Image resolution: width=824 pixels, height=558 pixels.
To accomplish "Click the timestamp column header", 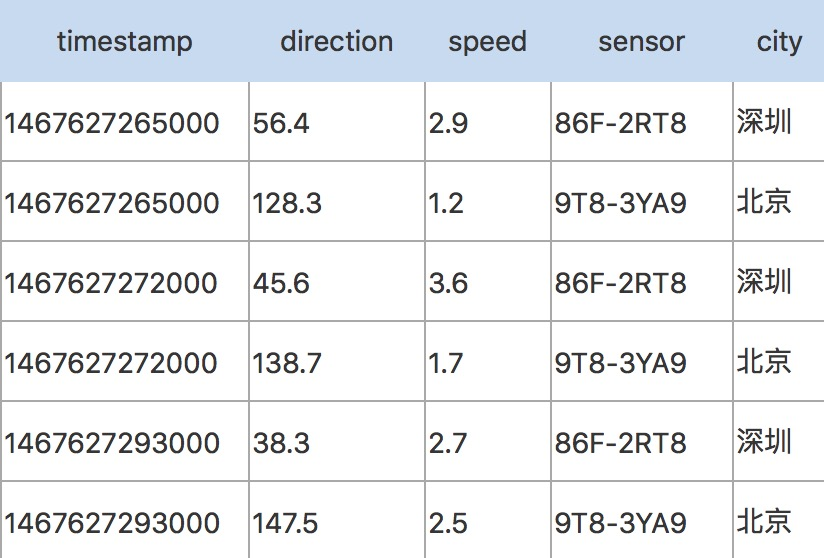I will (x=124, y=42).
